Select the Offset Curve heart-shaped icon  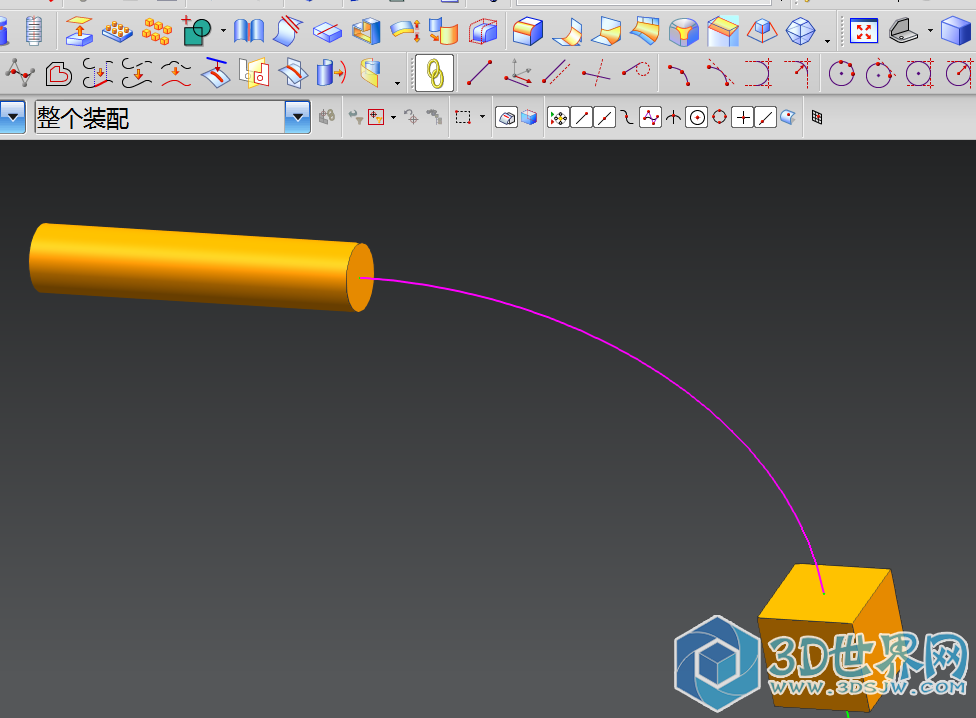(59, 73)
